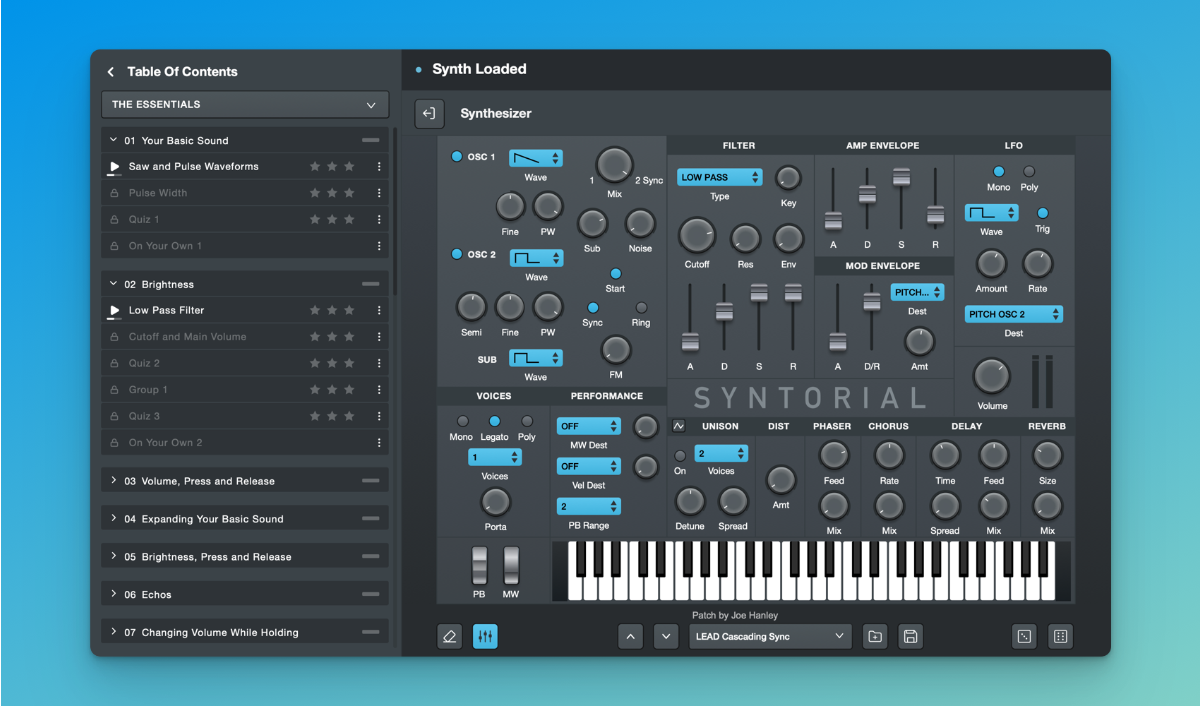
Task: Click the back arrow beside Table Of Contents
Action: [x=110, y=72]
